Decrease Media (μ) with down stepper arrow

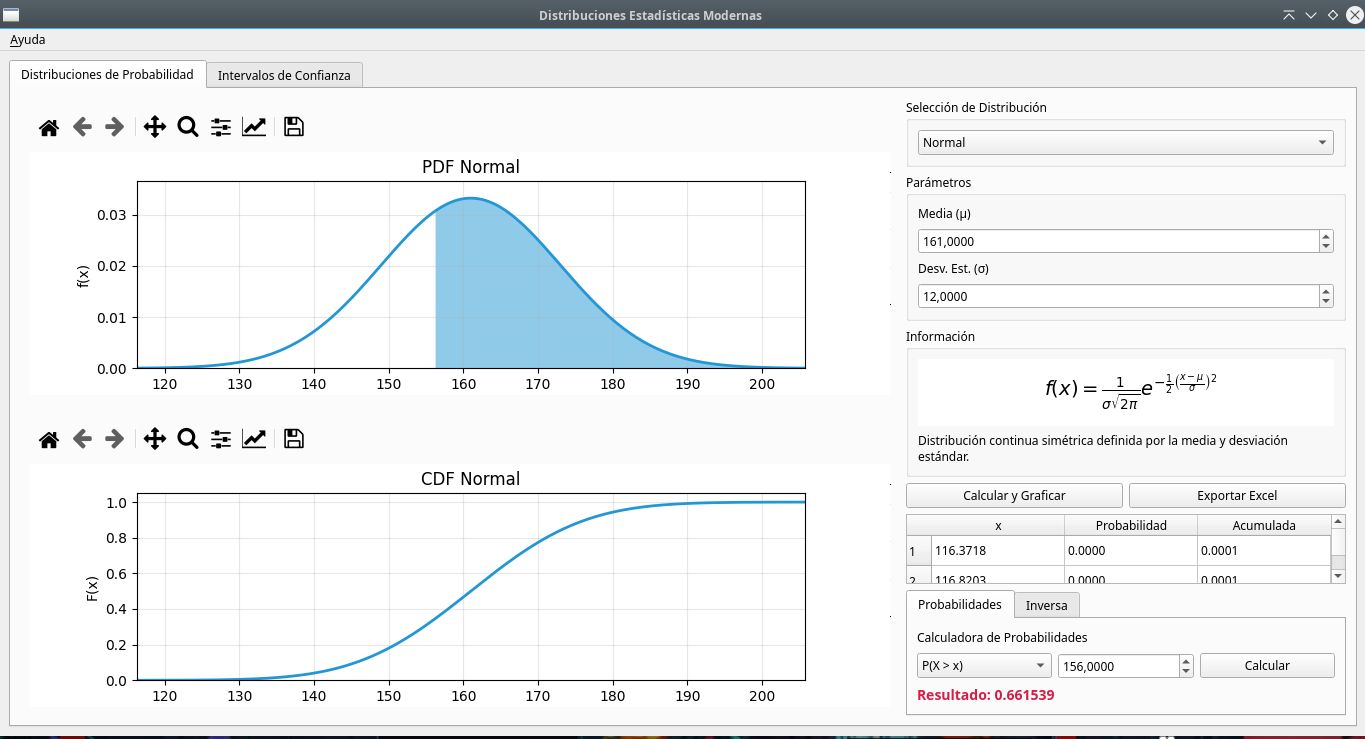tap(1326, 247)
